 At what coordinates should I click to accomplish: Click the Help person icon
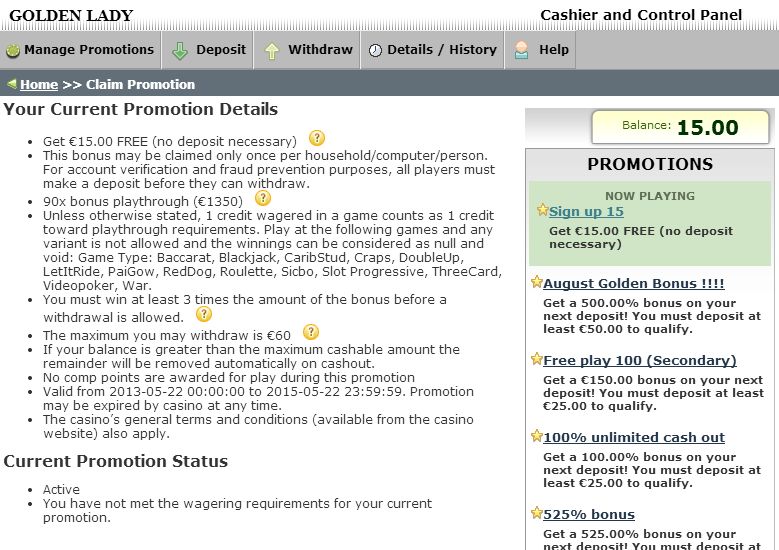521,50
